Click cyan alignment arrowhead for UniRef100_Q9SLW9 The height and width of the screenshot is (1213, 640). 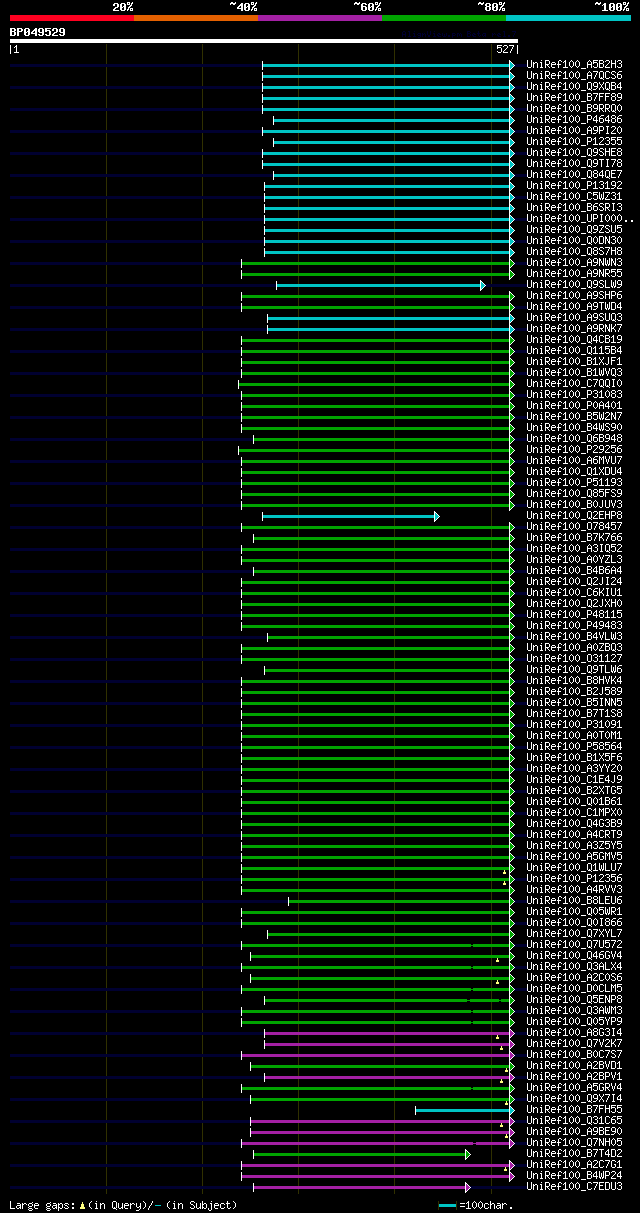pos(483,285)
